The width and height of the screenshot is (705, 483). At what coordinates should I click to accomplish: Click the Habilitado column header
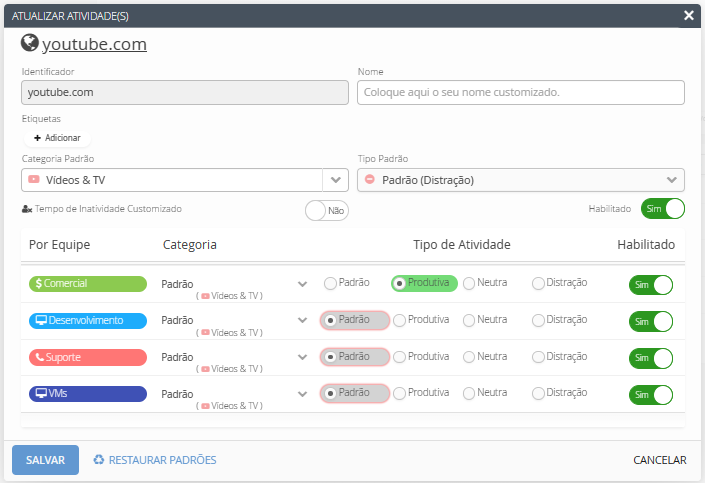click(x=646, y=245)
